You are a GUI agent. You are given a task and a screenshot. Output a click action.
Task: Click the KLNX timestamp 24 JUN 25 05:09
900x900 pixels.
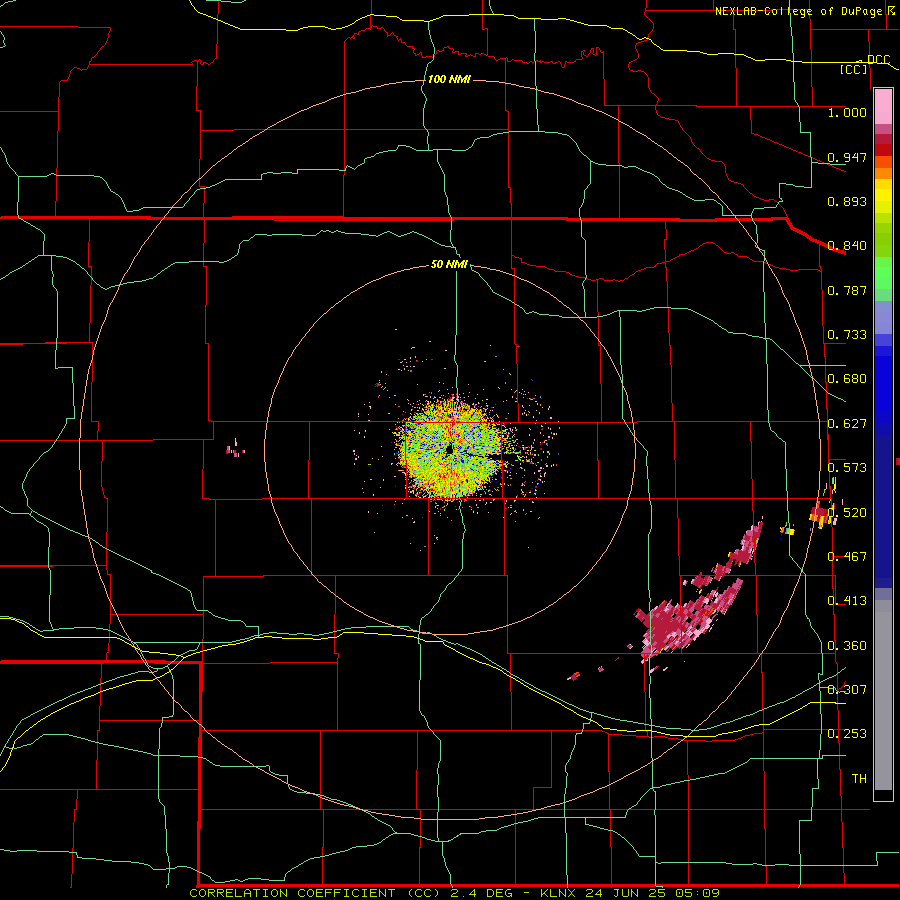630,893
